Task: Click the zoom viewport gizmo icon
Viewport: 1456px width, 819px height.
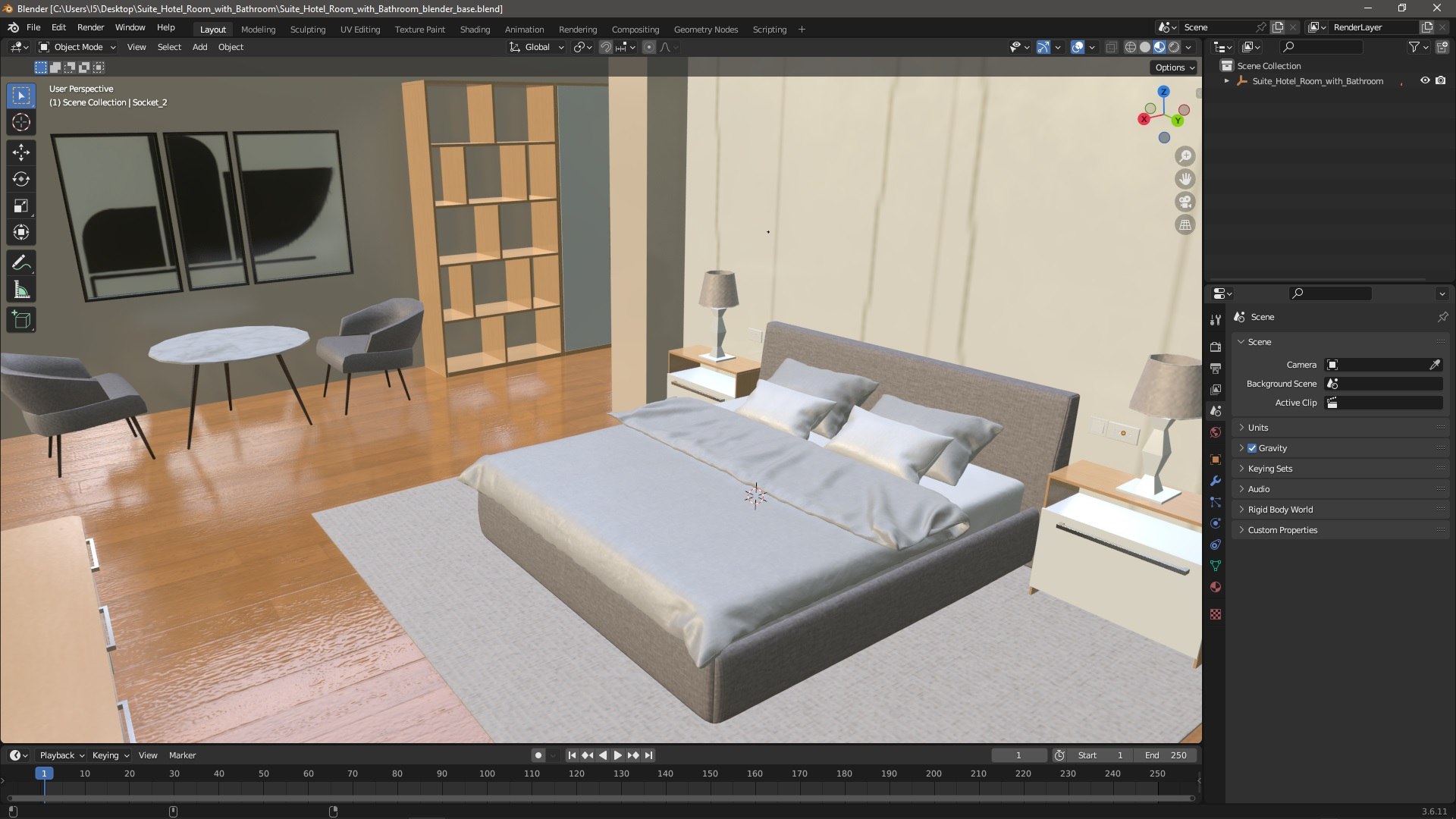Action: point(1185,156)
